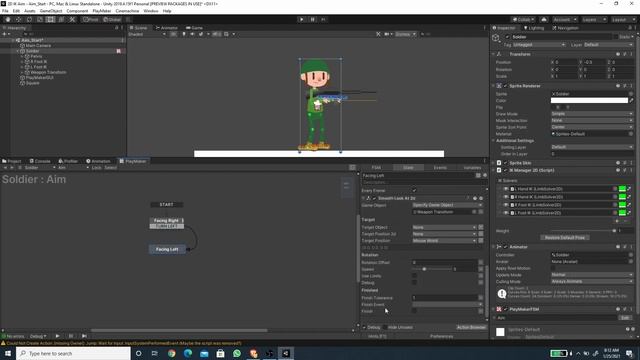Toggle the Hide Unused checkbox
This screenshot has width=640, height=360.
point(384,327)
